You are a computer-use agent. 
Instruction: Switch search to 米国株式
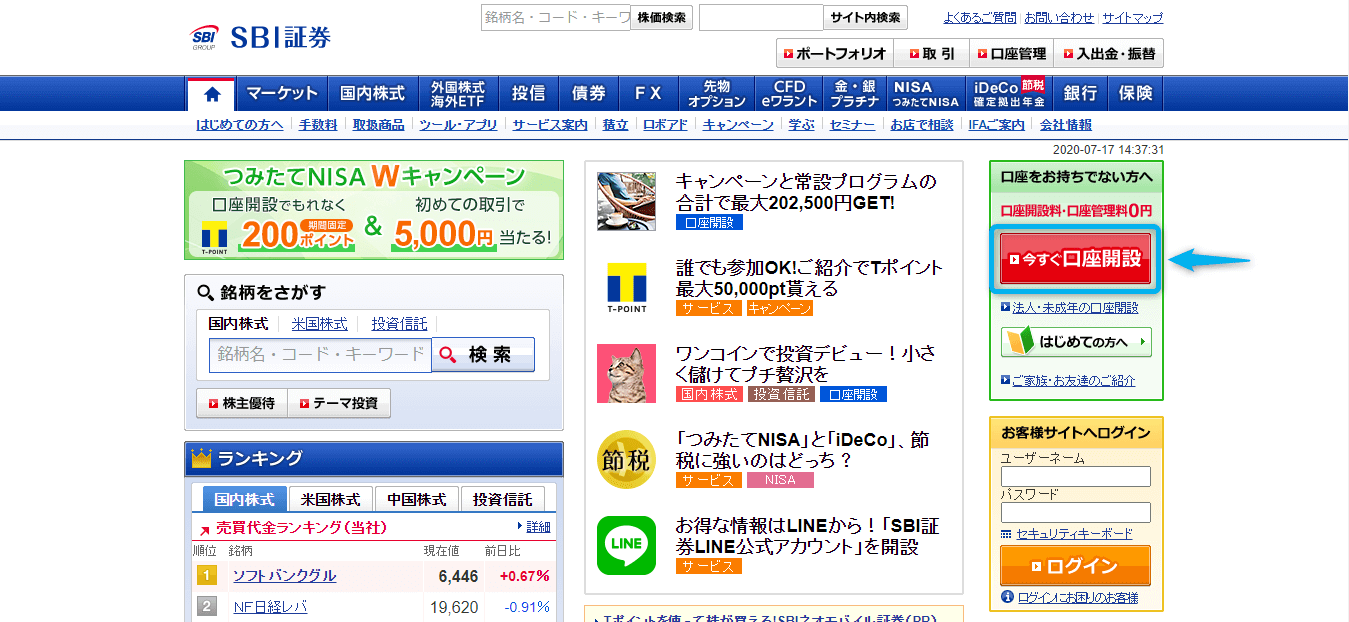[320, 324]
